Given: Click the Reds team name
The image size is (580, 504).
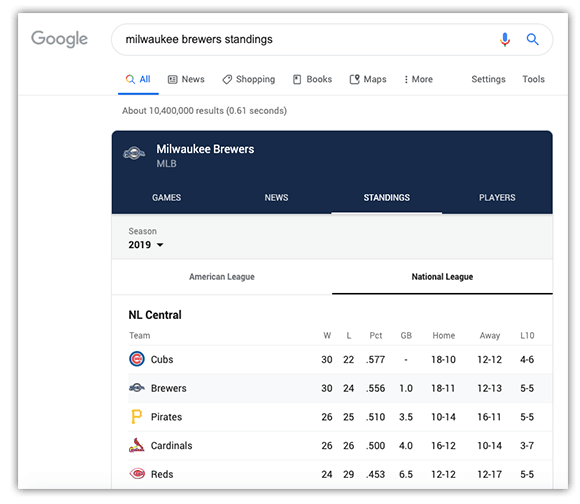Looking at the screenshot, I should point(162,474).
